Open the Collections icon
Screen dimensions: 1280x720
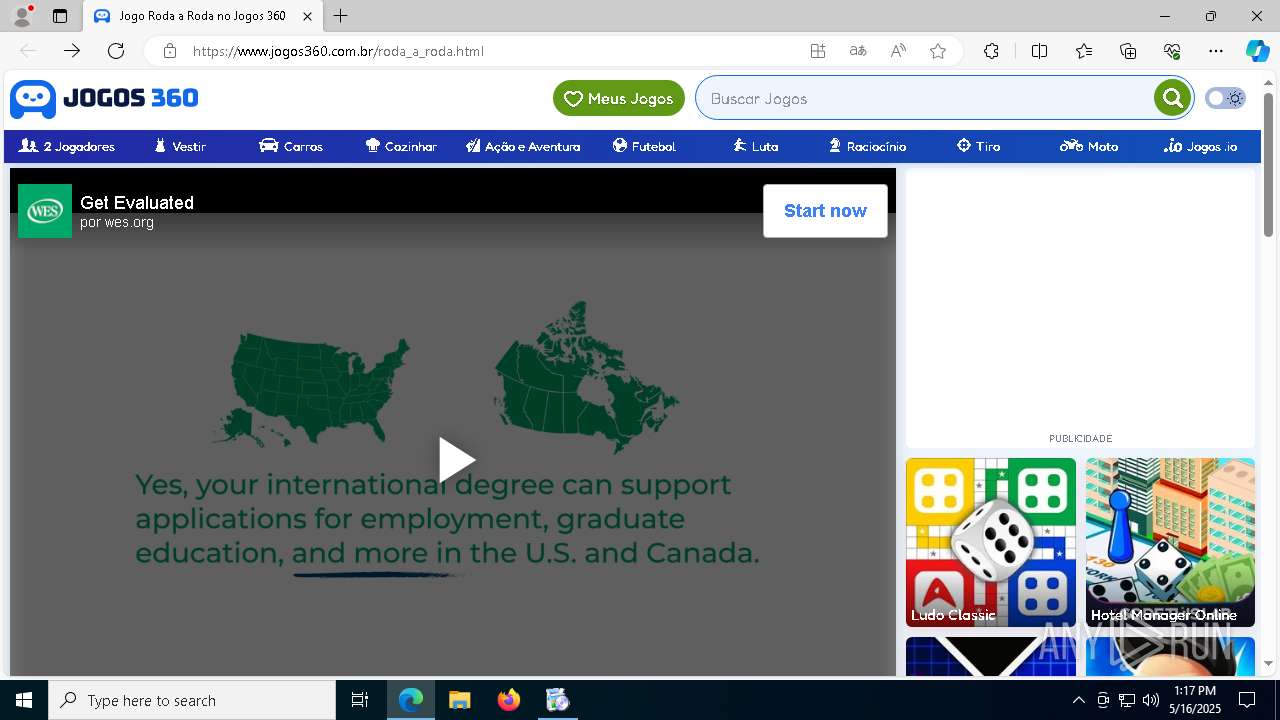(1128, 51)
